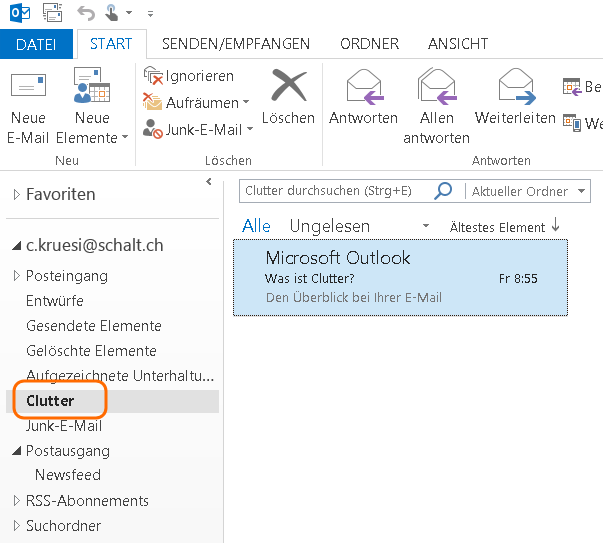This screenshot has width=603, height=543.
Task: Switch to the SENDEN/EMPFANGEN tab
Action: click(235, 44)
